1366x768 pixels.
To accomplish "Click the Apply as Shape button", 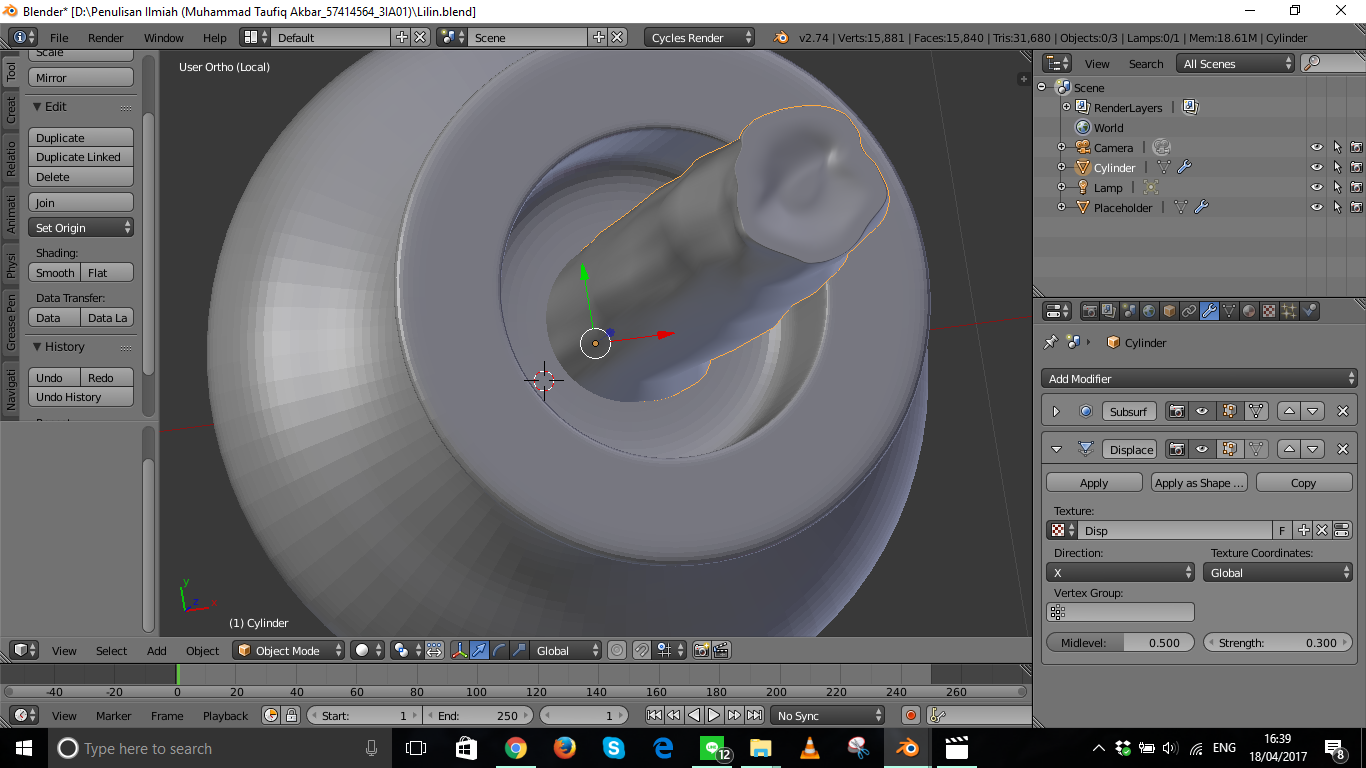I will (x=1199, y=482).
